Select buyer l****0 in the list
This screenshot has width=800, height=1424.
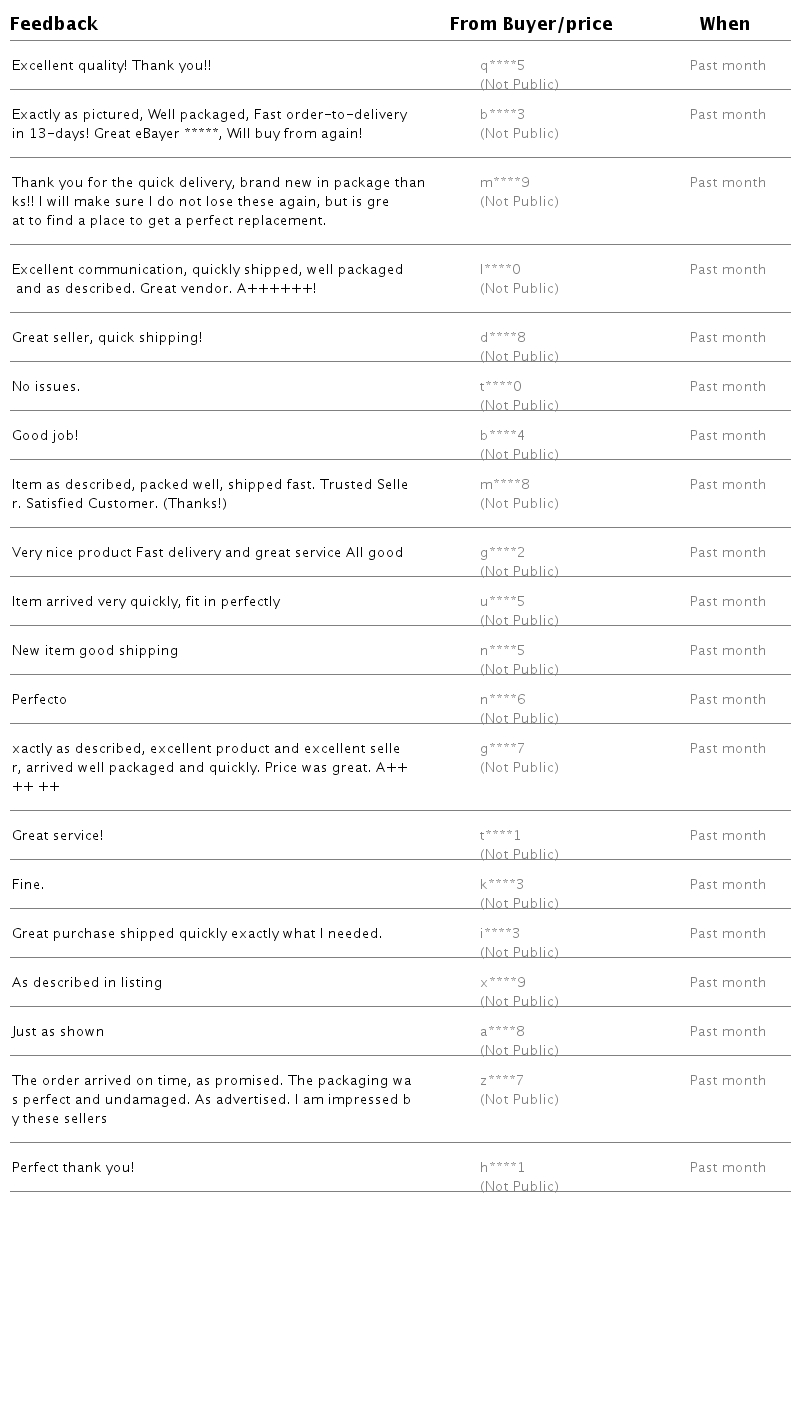(x=500, y=270)
